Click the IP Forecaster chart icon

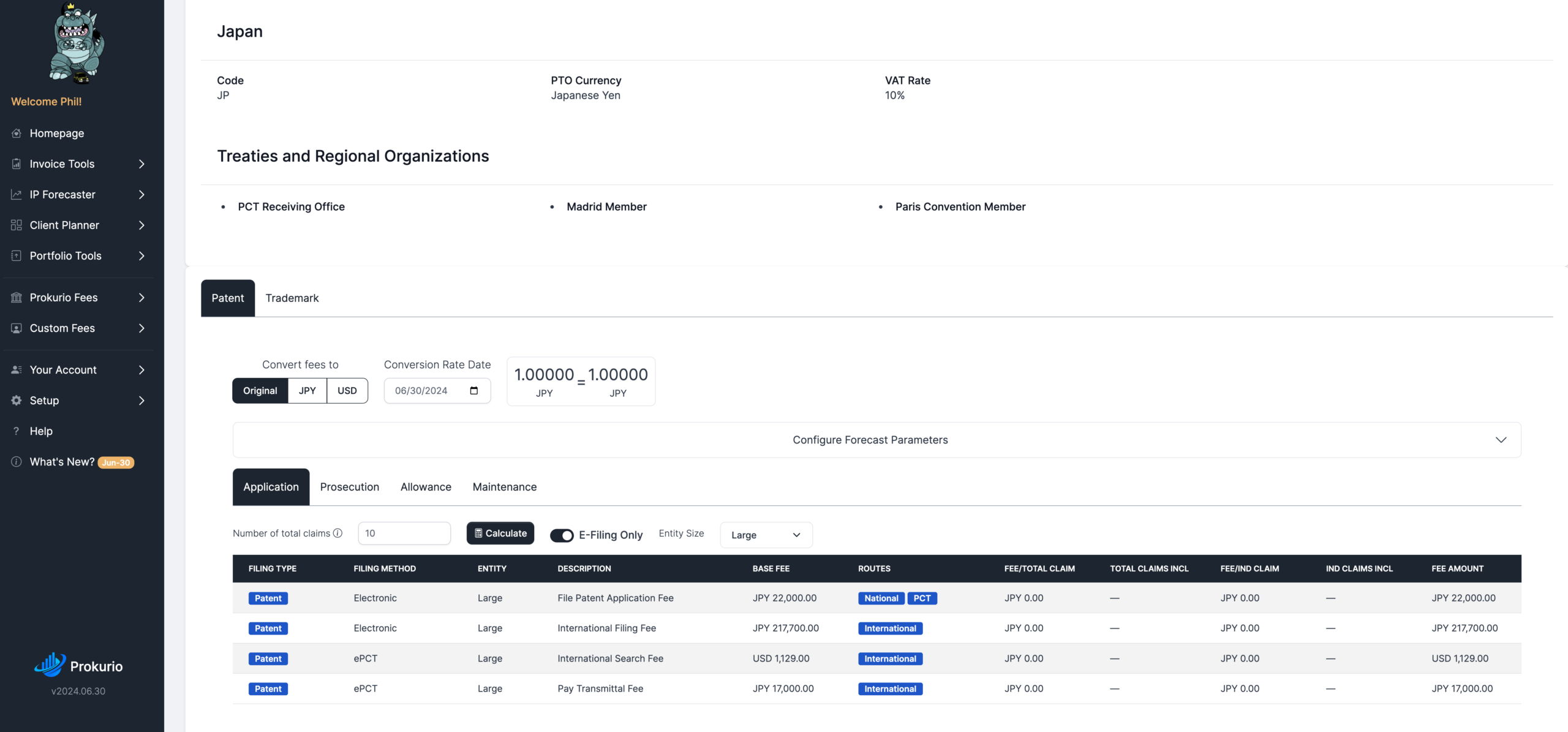[17, 194]
